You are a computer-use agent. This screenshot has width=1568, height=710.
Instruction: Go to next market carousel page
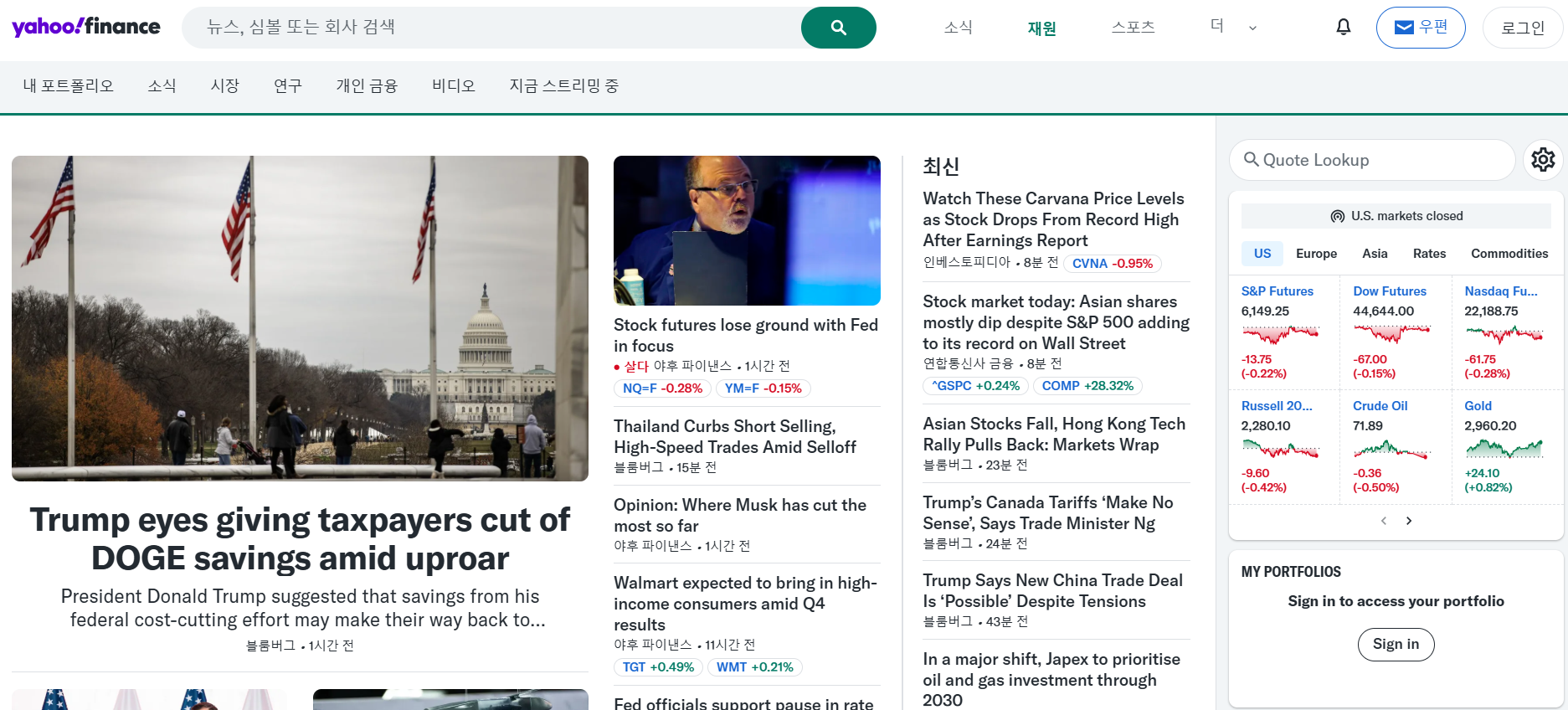point(1409,521)
